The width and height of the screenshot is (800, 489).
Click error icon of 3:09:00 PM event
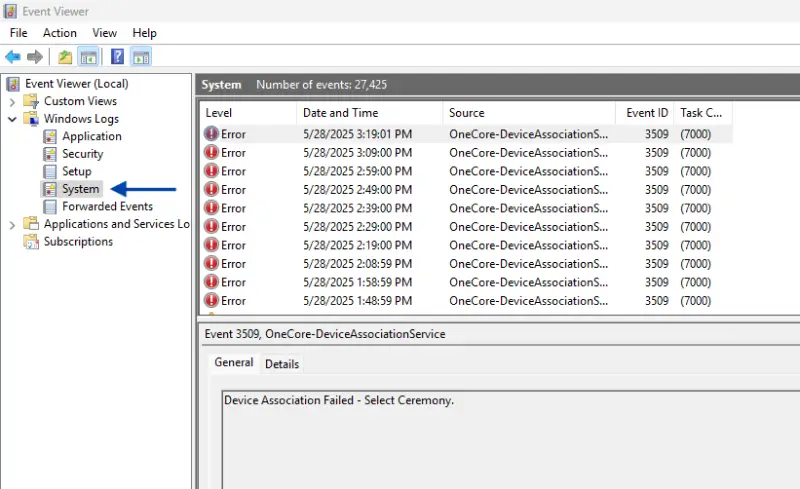coord(211,152)
